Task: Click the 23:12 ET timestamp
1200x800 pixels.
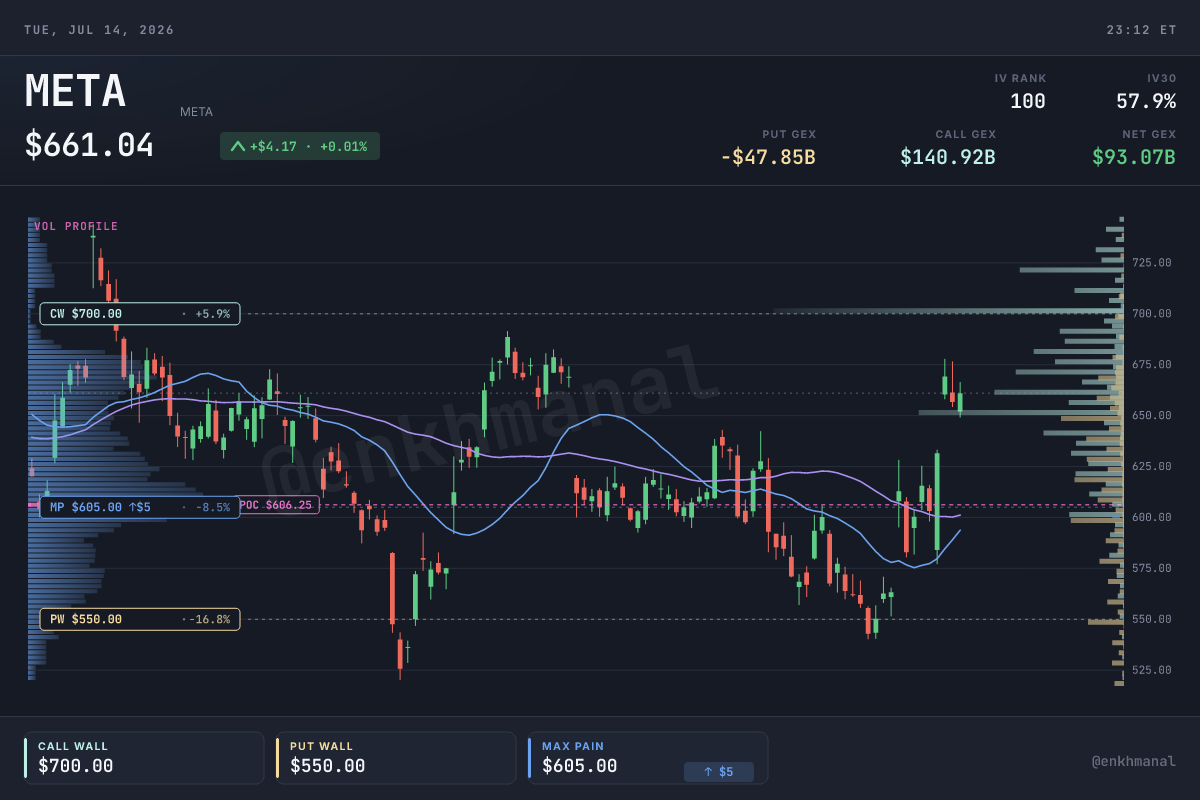Action: 1141,30
